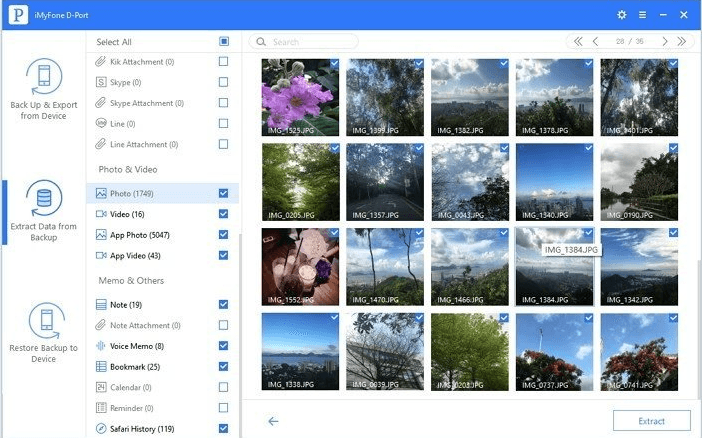Screen dimensions: 702x438
Task: Click the back arrow at bottom
Action: 273,421
